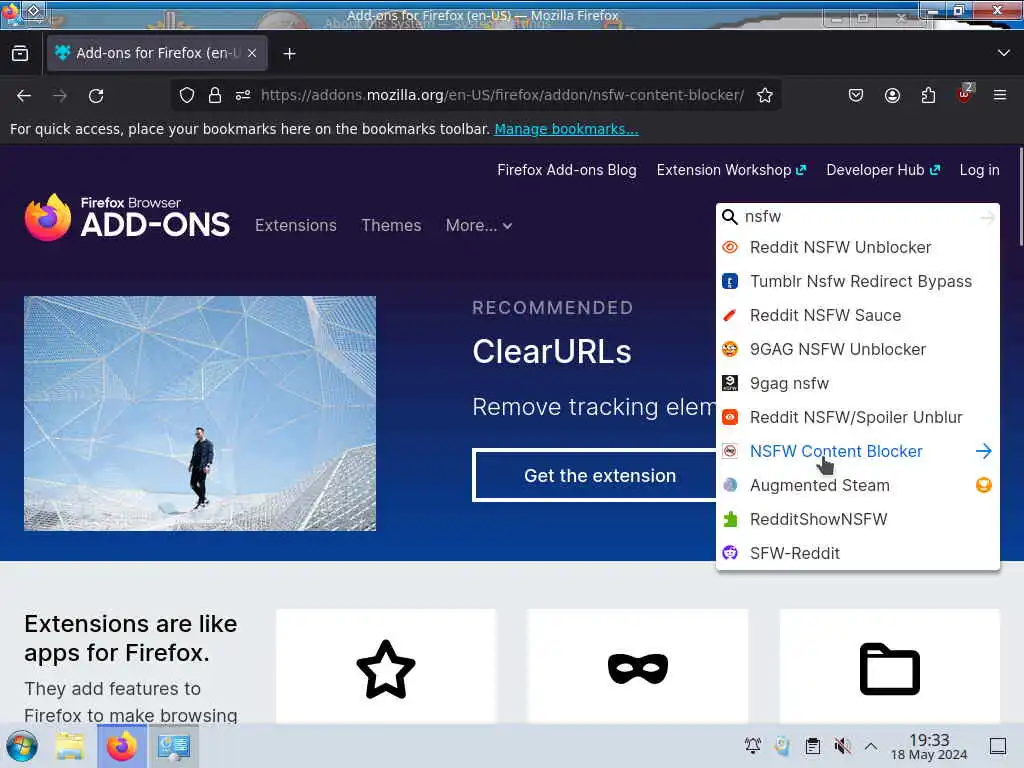The width and height of the screenshot is (1024, 768).
Task: Open the Start menu button
Action: (22, 746)
